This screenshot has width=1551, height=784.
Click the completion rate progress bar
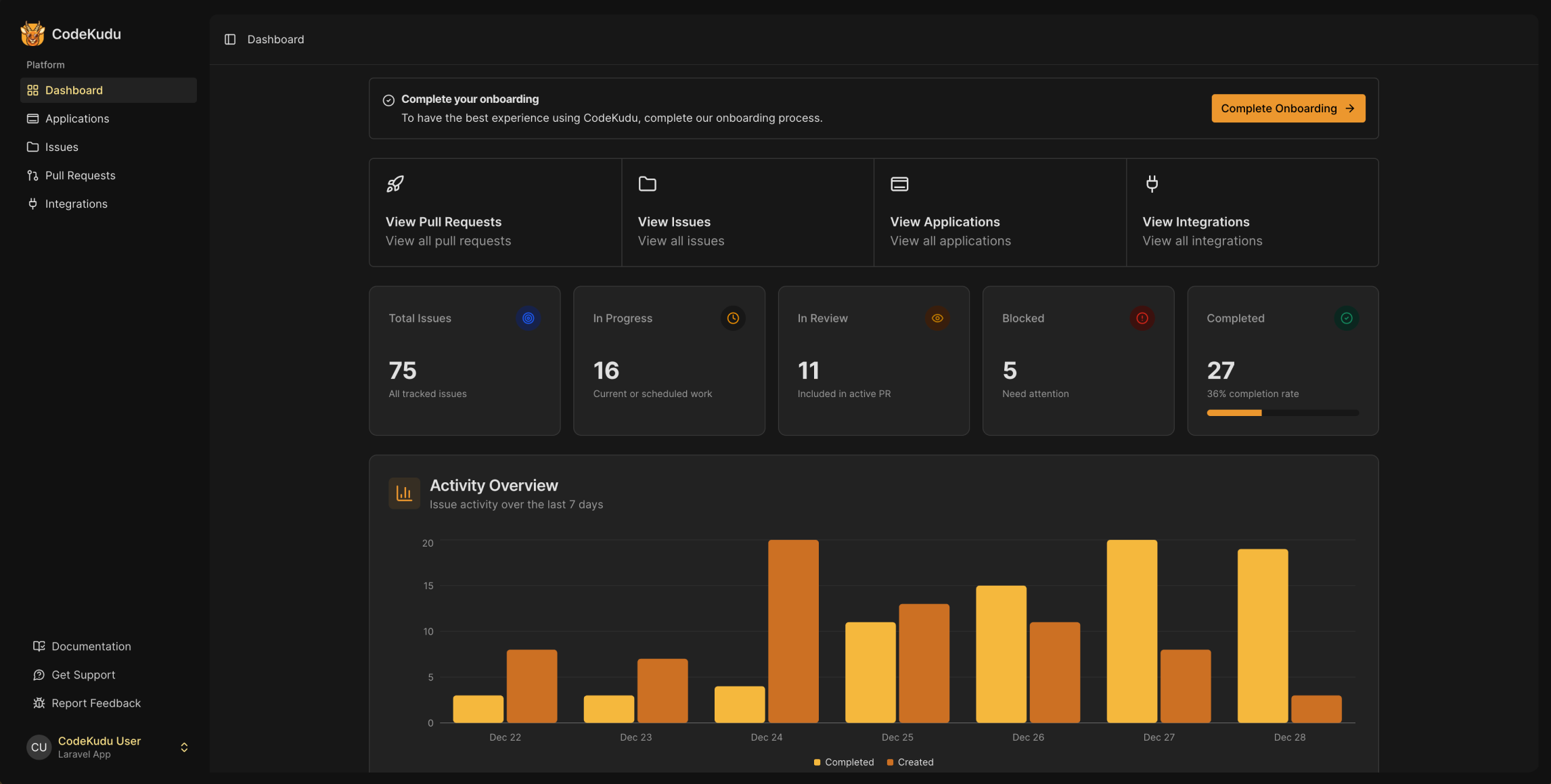pos(1282,413)
